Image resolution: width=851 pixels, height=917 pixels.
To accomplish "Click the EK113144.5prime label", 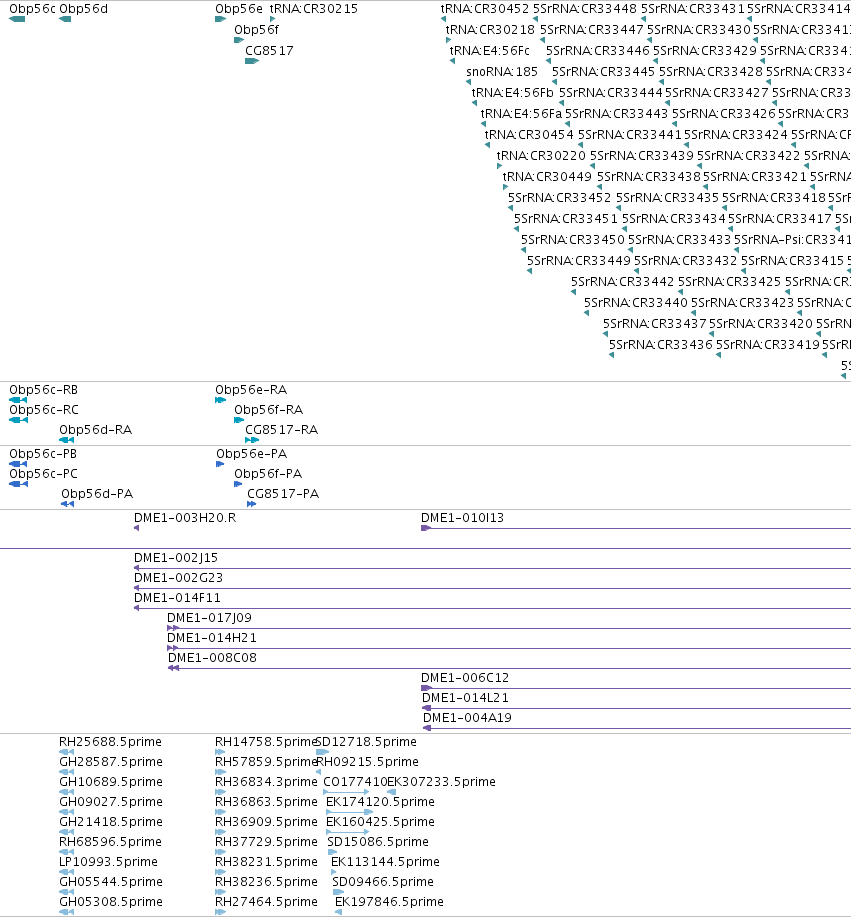I will tap(385, 862).
